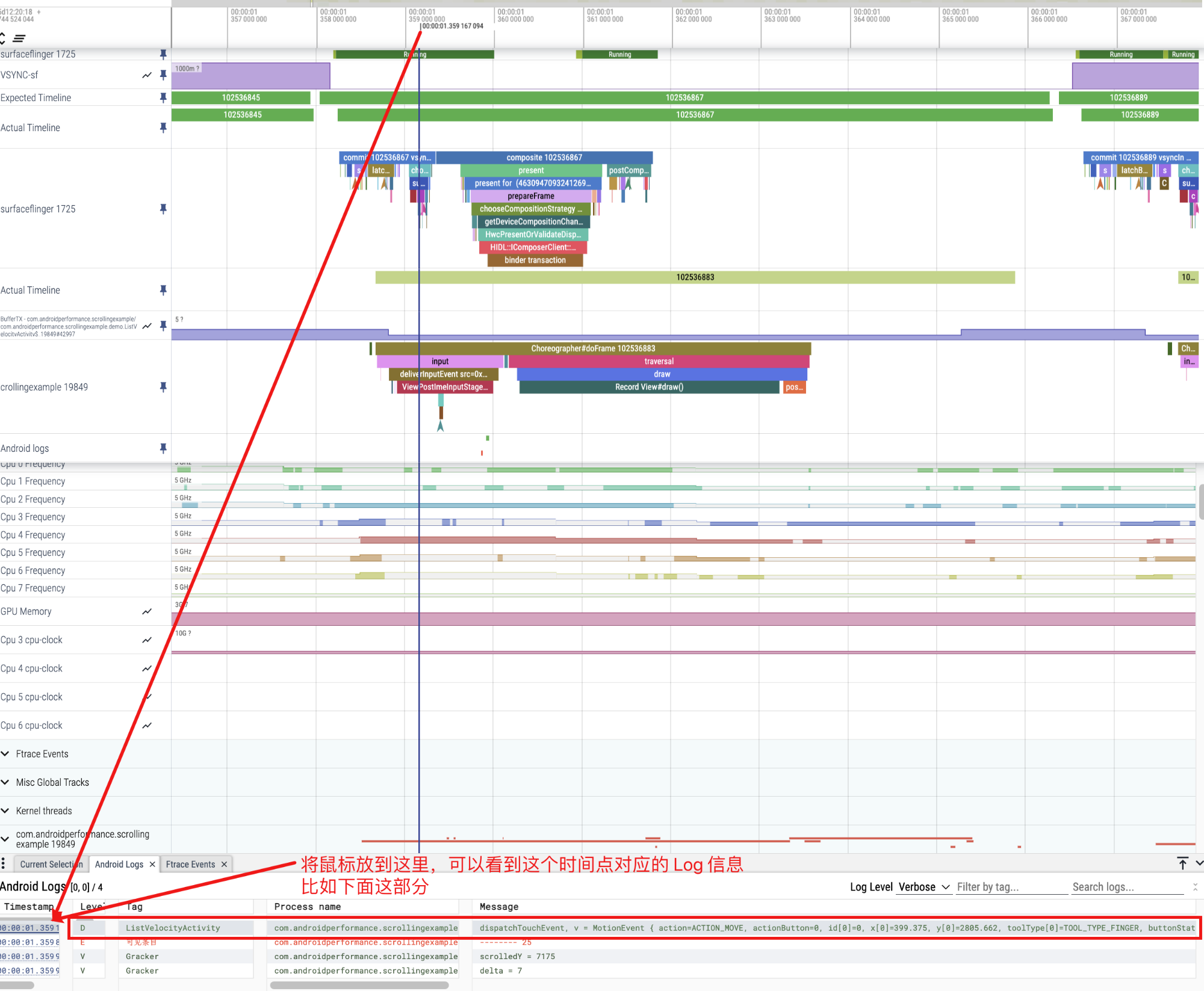Switch to the Current Selection tab
This screenshot has width=1204, height=991.
pyautogui.click(x=51, y=864)
